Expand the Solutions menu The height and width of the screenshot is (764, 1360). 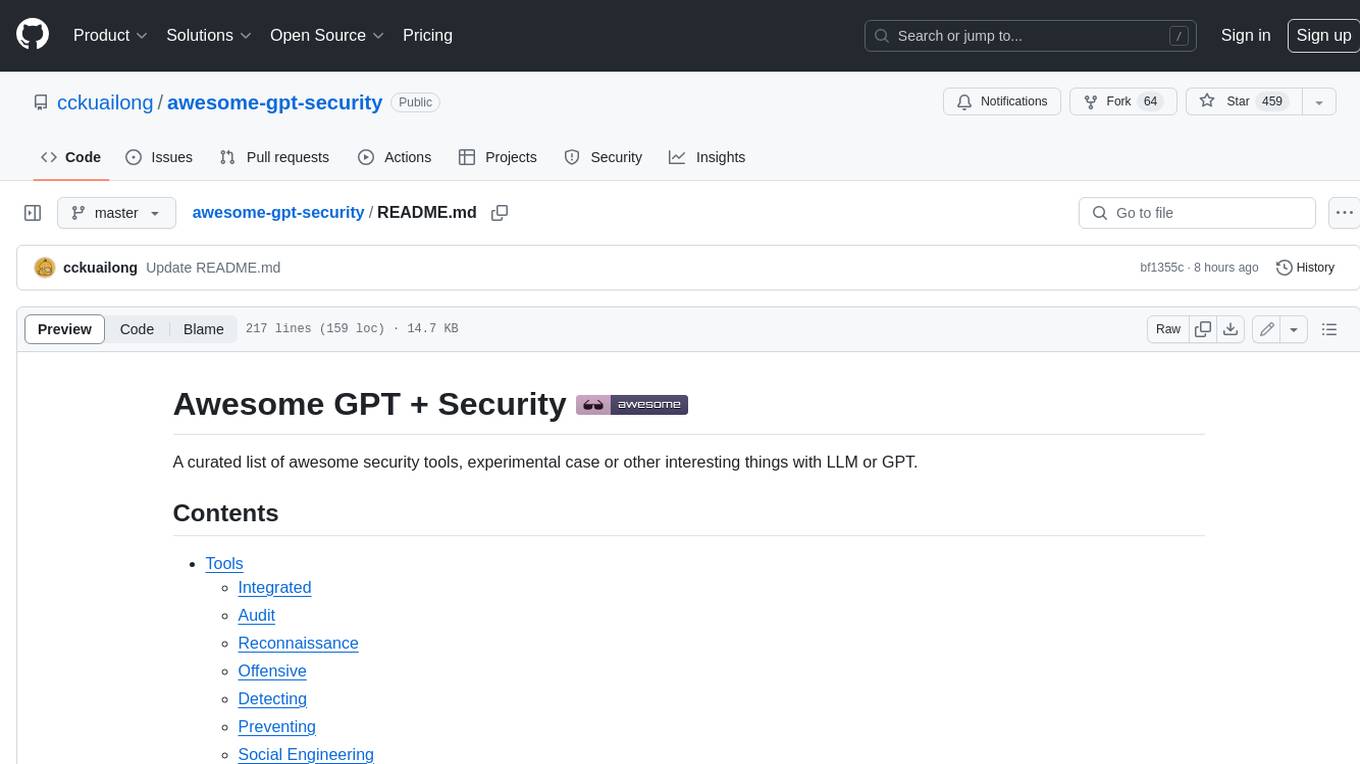coord(208,35)
